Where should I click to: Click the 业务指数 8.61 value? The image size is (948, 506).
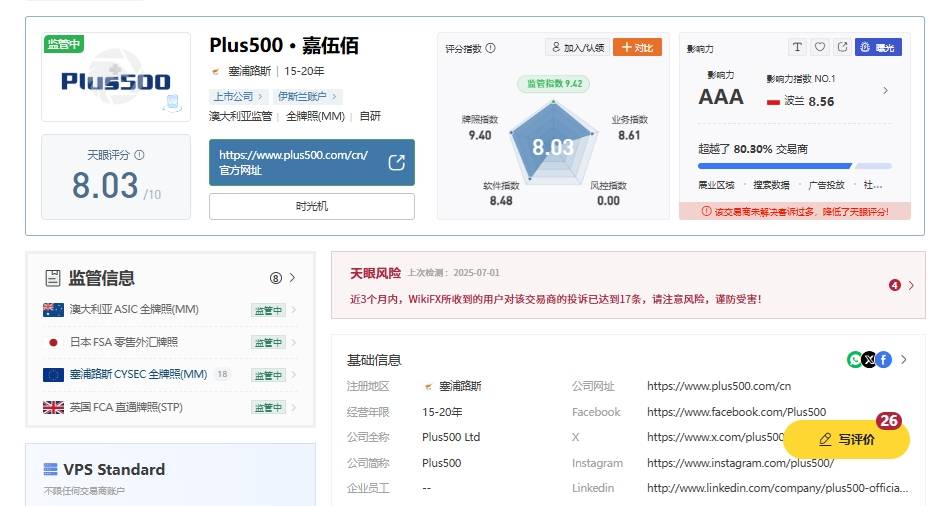(629, 135)
